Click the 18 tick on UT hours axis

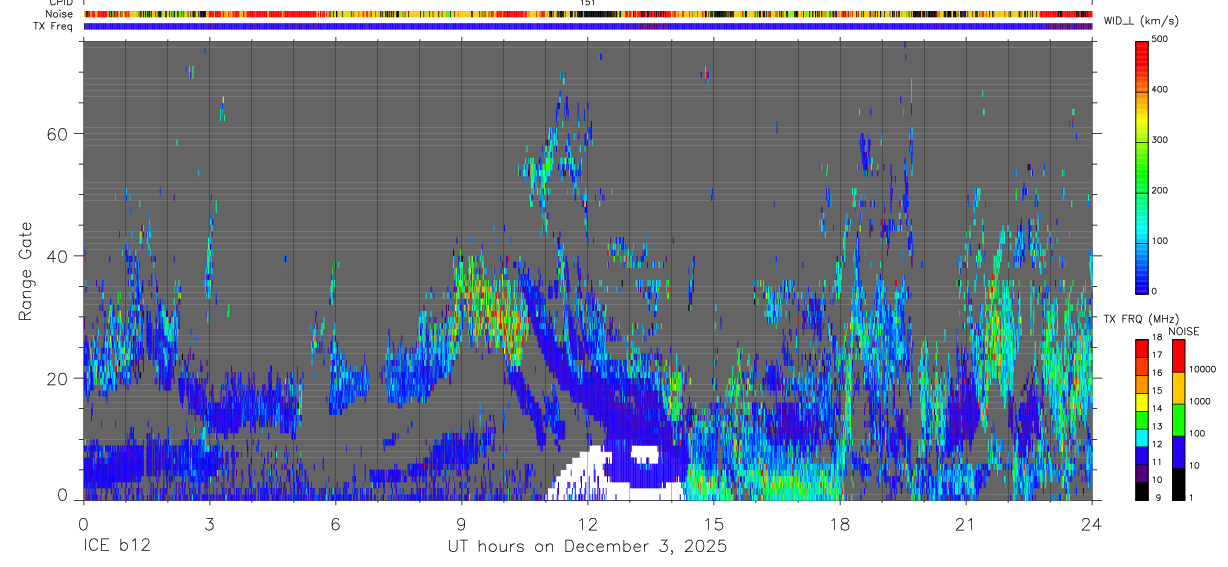[x=839, y=523]
